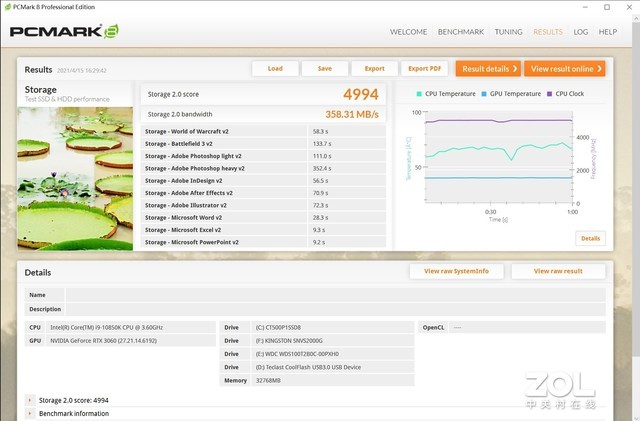Screen dimensions: 640x421
Task: Open the WELCOME tab
Action: (408, 32)
